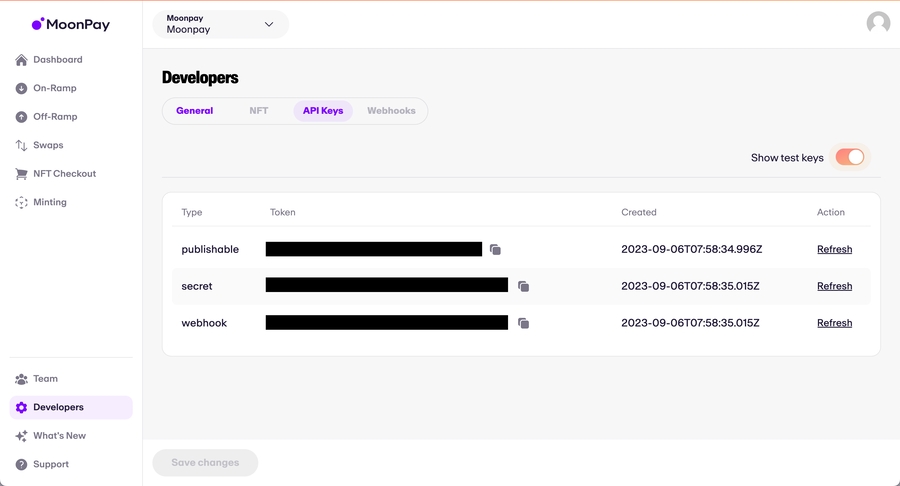Click the Team people icon
900x486 pixels.
pos(21,380)
